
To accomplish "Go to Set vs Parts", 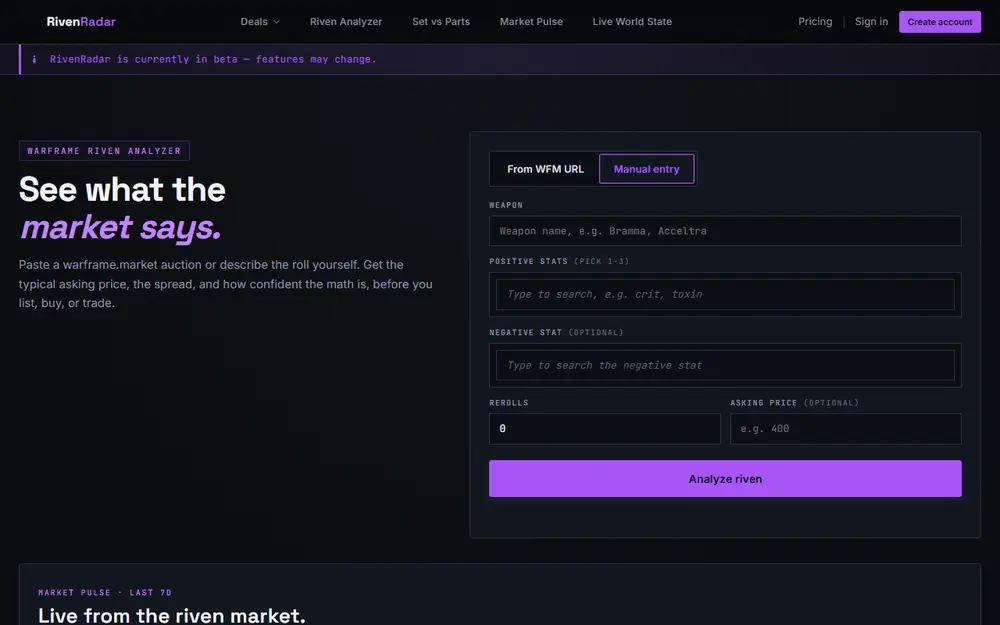I will point(441,22).
